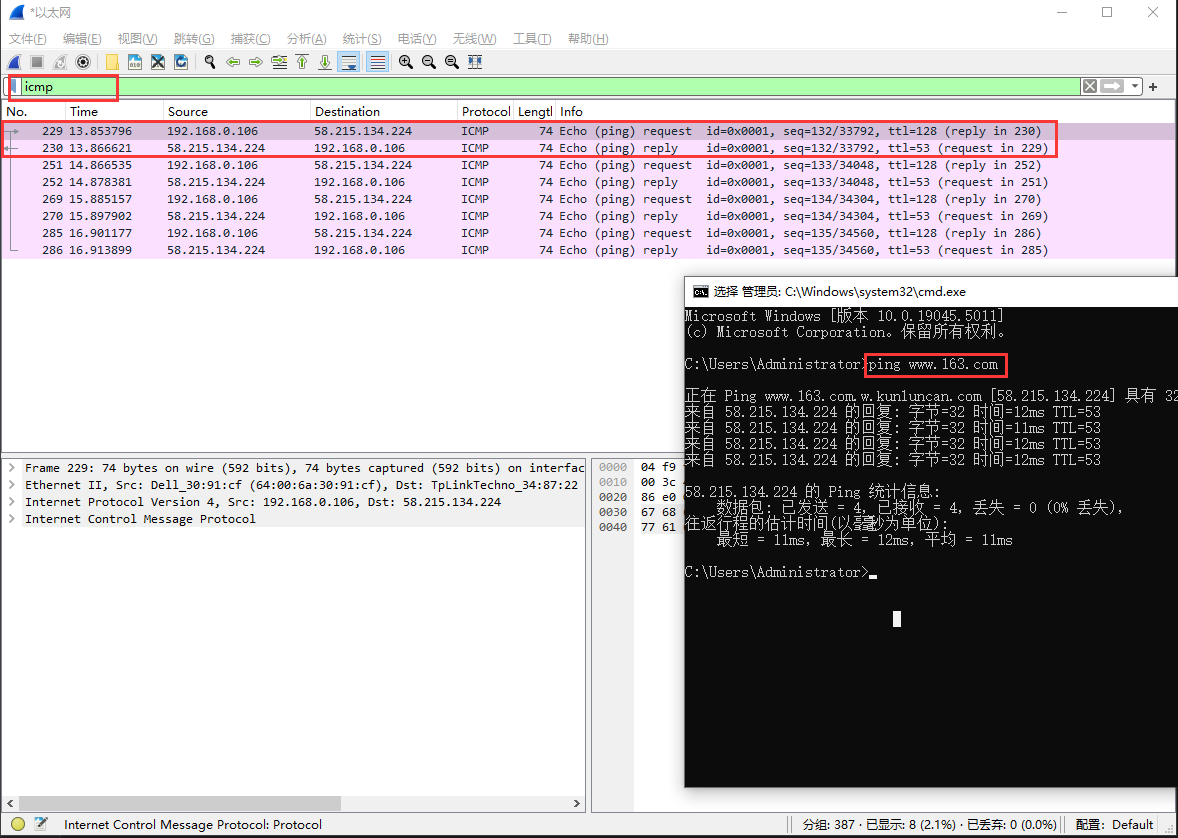This screenshot has width=1178, height=838.
Task: Sort packets by the Time column
Action: tap(114, 111)
